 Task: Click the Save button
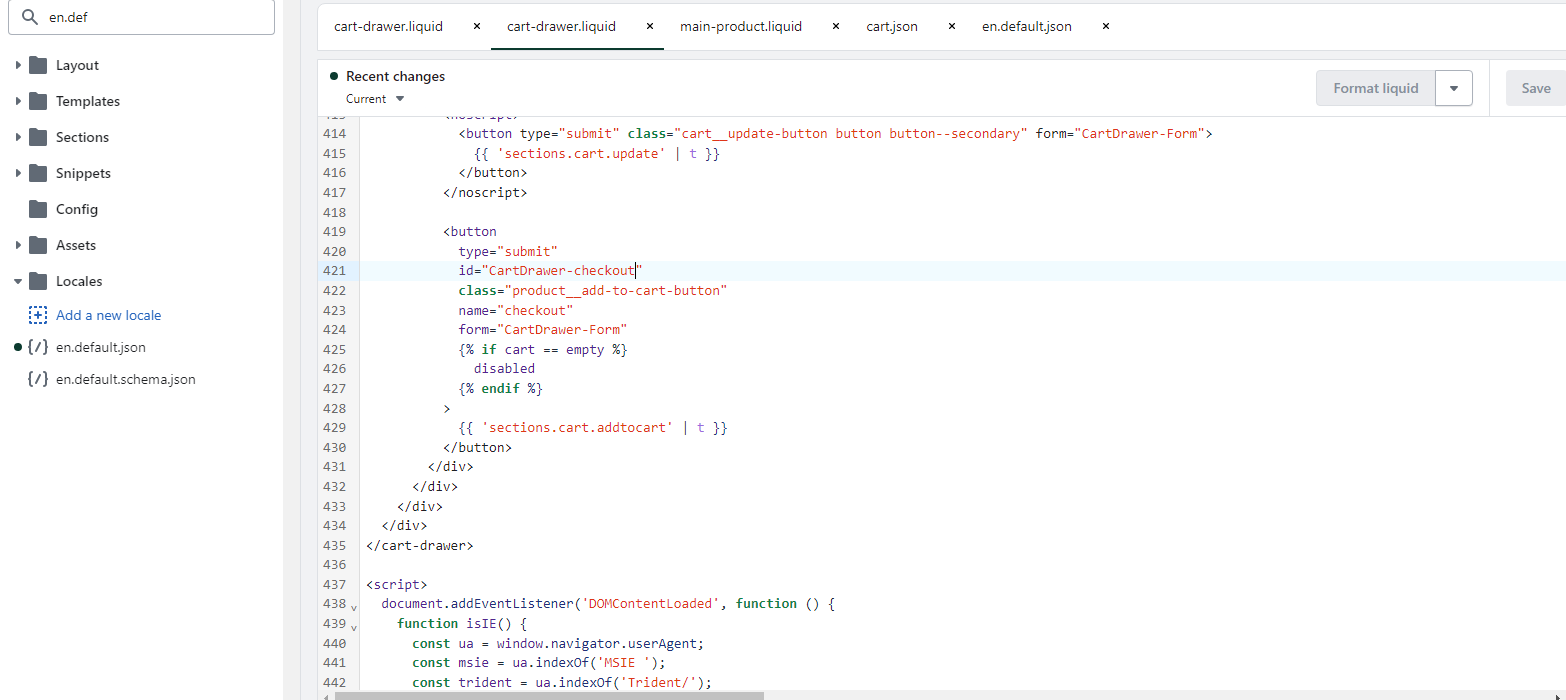click(1535, 88)
